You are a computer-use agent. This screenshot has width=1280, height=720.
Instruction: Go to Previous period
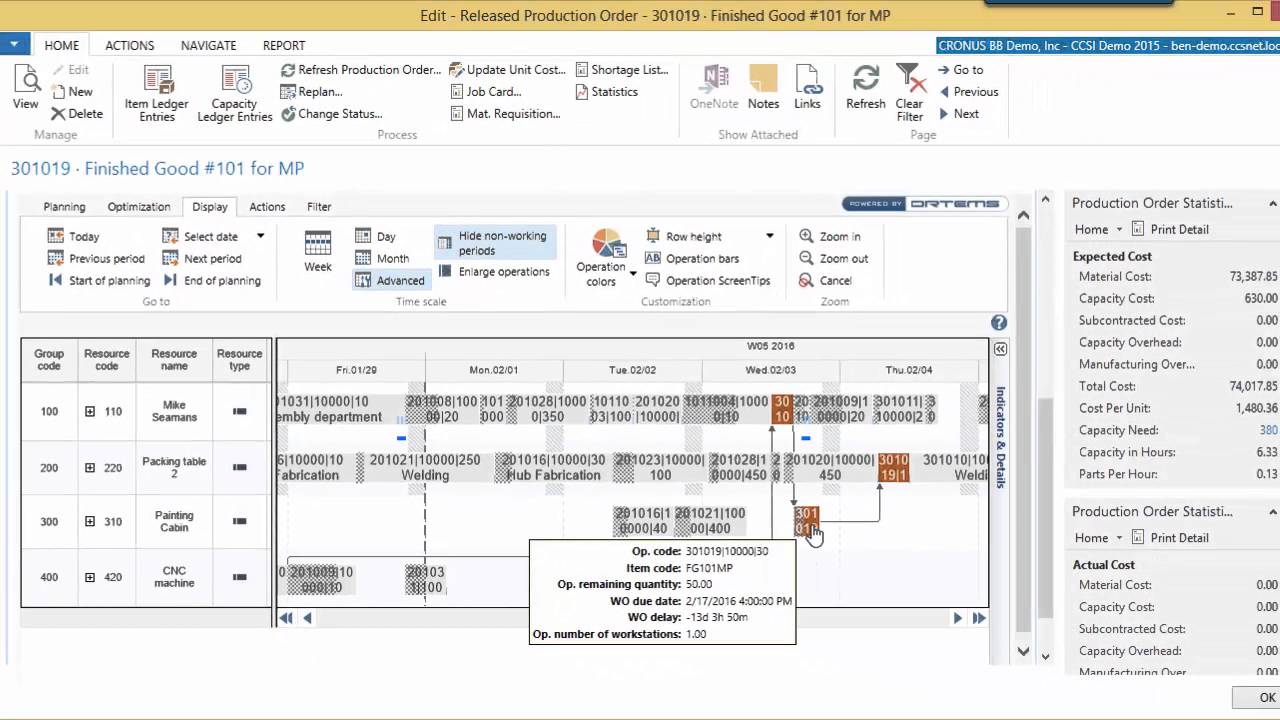pos(96,259)
